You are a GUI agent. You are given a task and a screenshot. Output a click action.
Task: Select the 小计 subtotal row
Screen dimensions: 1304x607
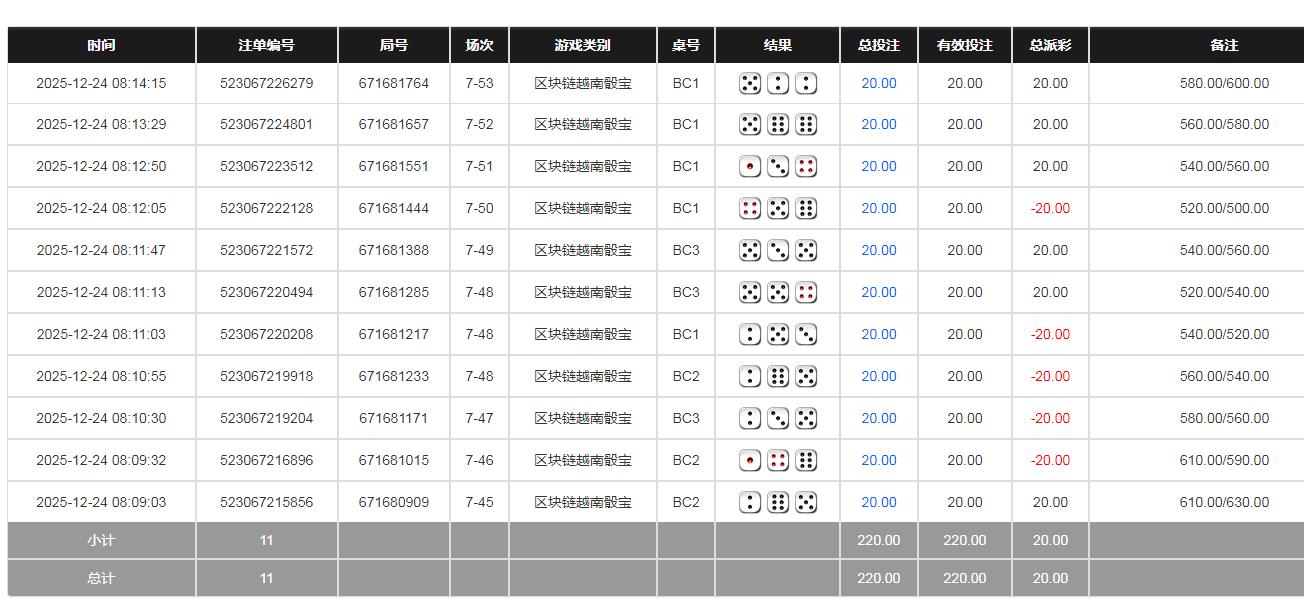[101, 540]
